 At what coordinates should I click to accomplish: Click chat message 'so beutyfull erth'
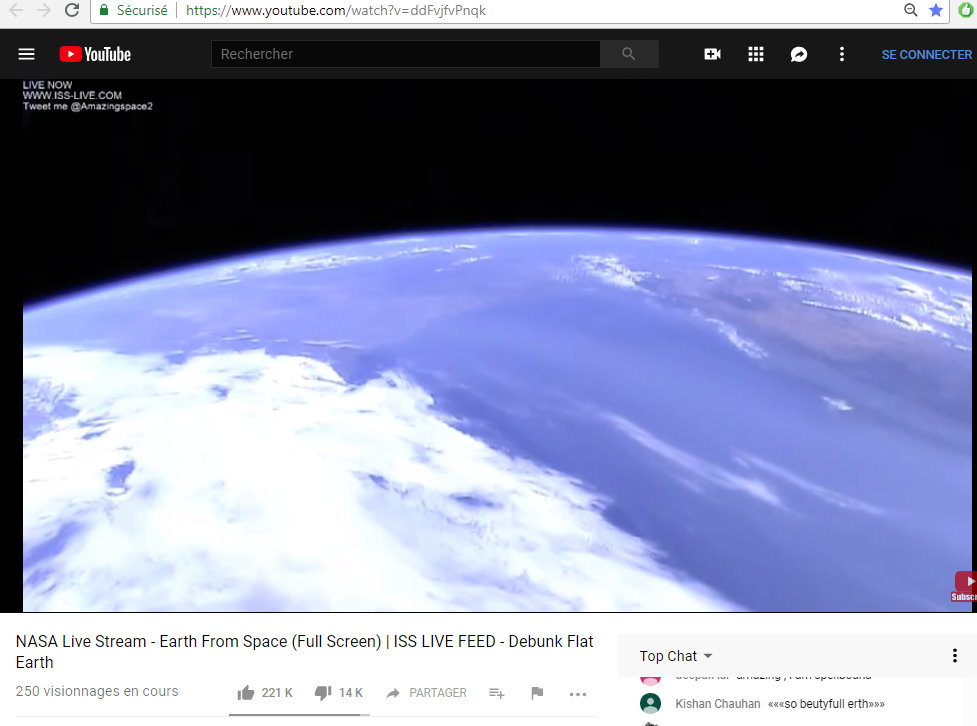pos(826,704)
